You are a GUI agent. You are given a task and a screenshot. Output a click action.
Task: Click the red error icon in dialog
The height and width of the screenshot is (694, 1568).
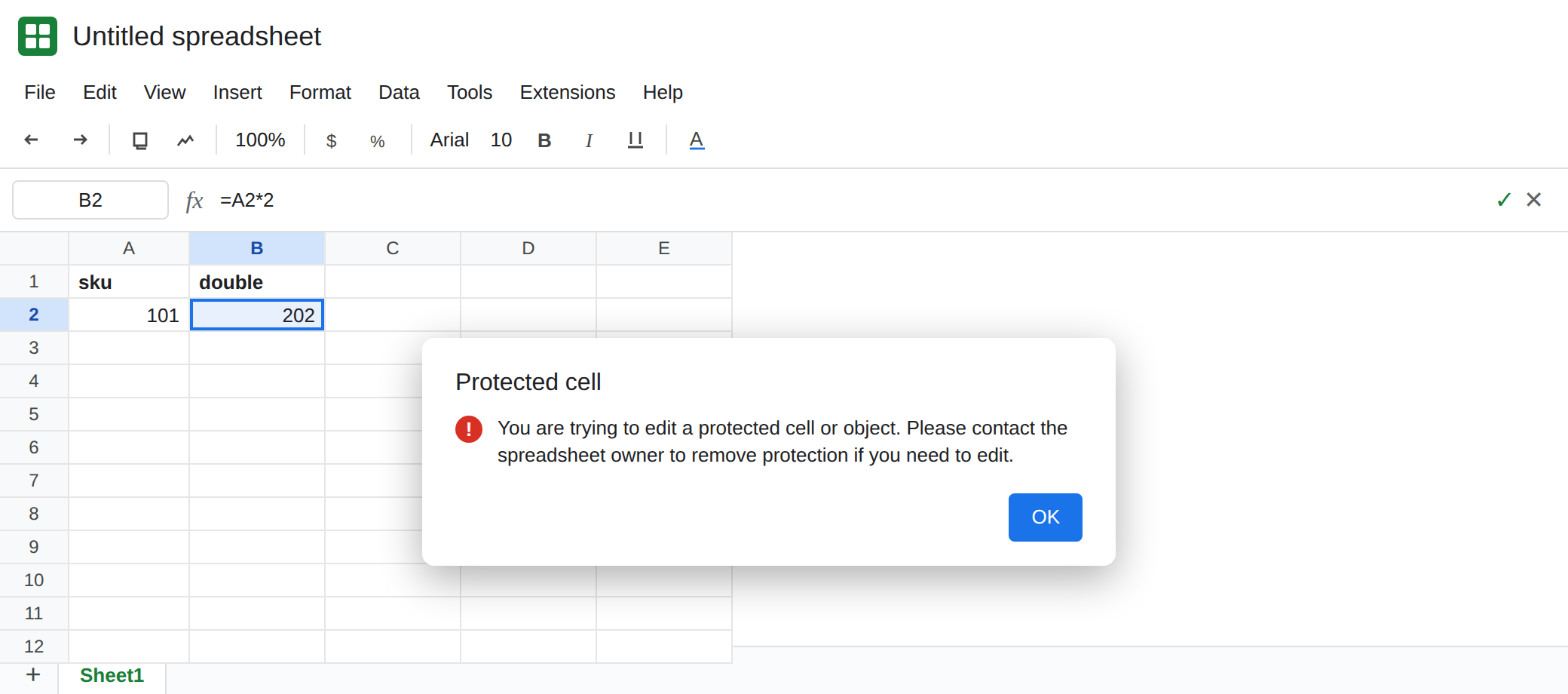(x=469, y=429)
